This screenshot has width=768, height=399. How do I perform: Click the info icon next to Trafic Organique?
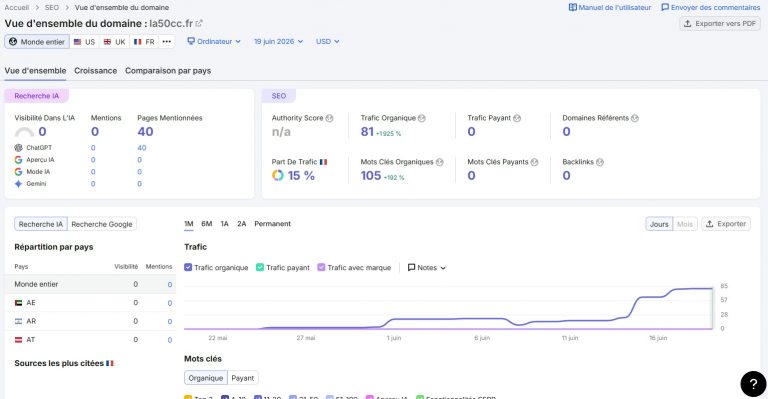pos(422,118)
